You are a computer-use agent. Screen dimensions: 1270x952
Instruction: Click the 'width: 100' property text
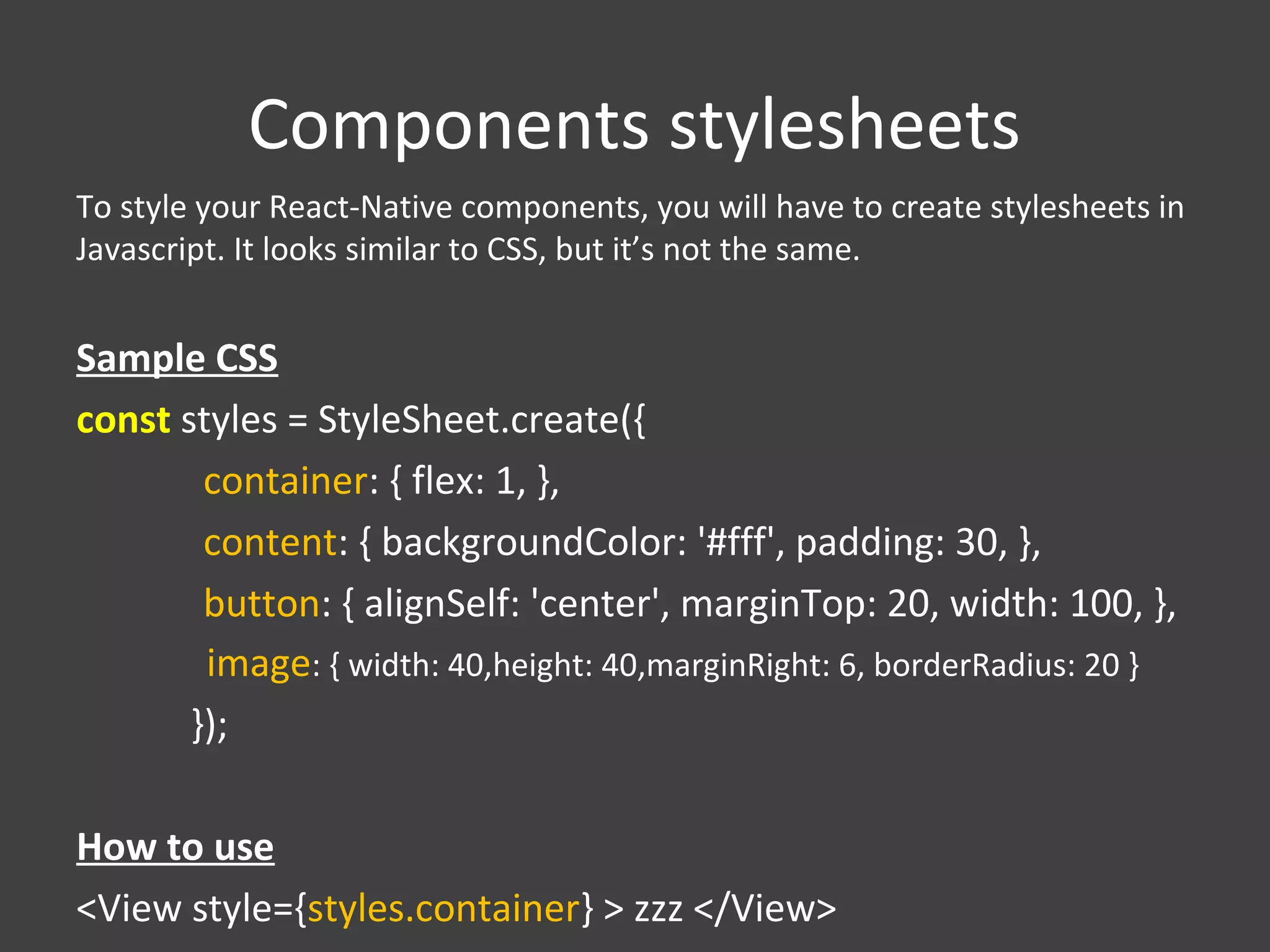click(x=1041, y=604)
